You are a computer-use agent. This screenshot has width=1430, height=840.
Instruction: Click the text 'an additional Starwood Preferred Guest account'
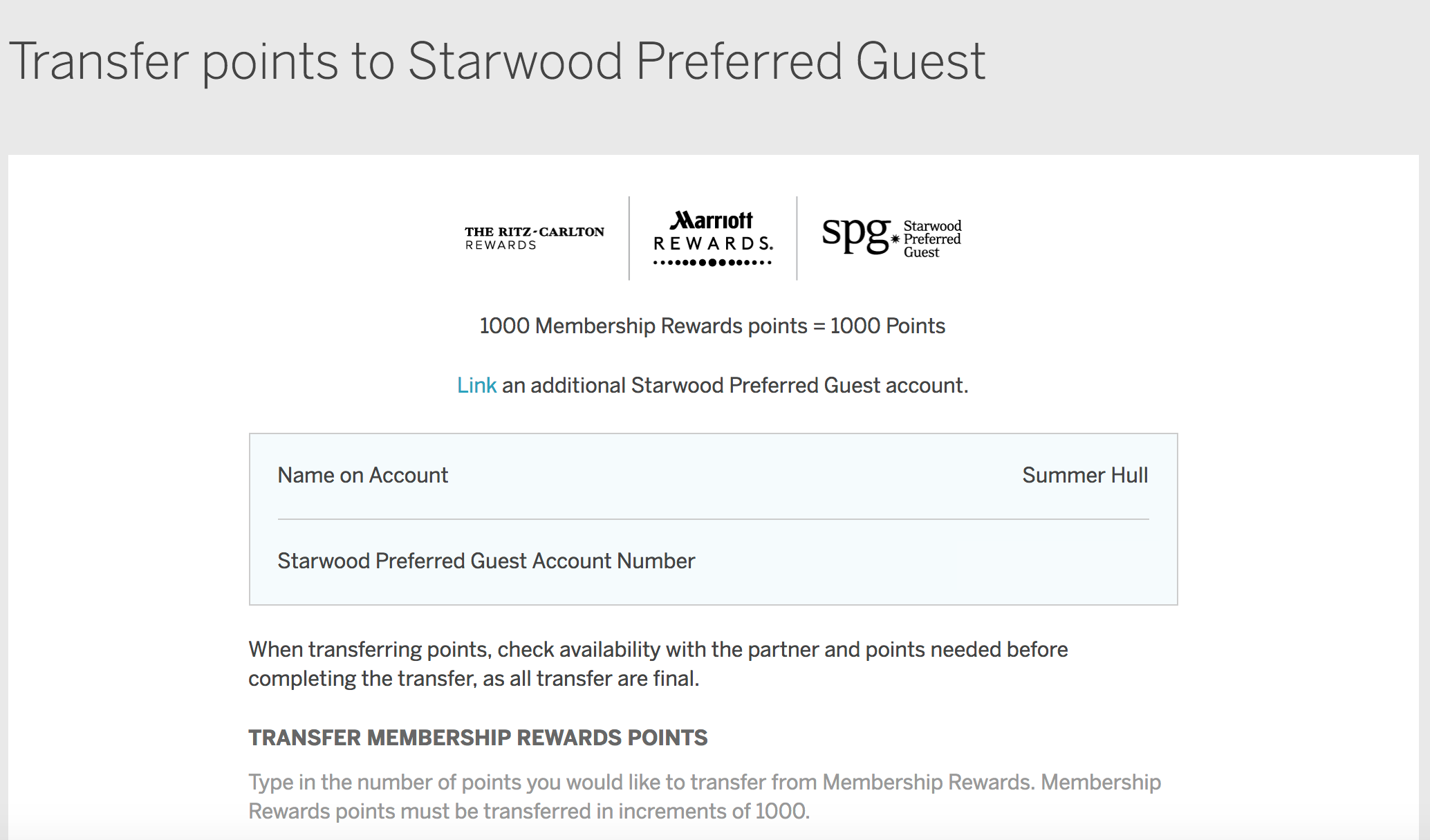734,385
